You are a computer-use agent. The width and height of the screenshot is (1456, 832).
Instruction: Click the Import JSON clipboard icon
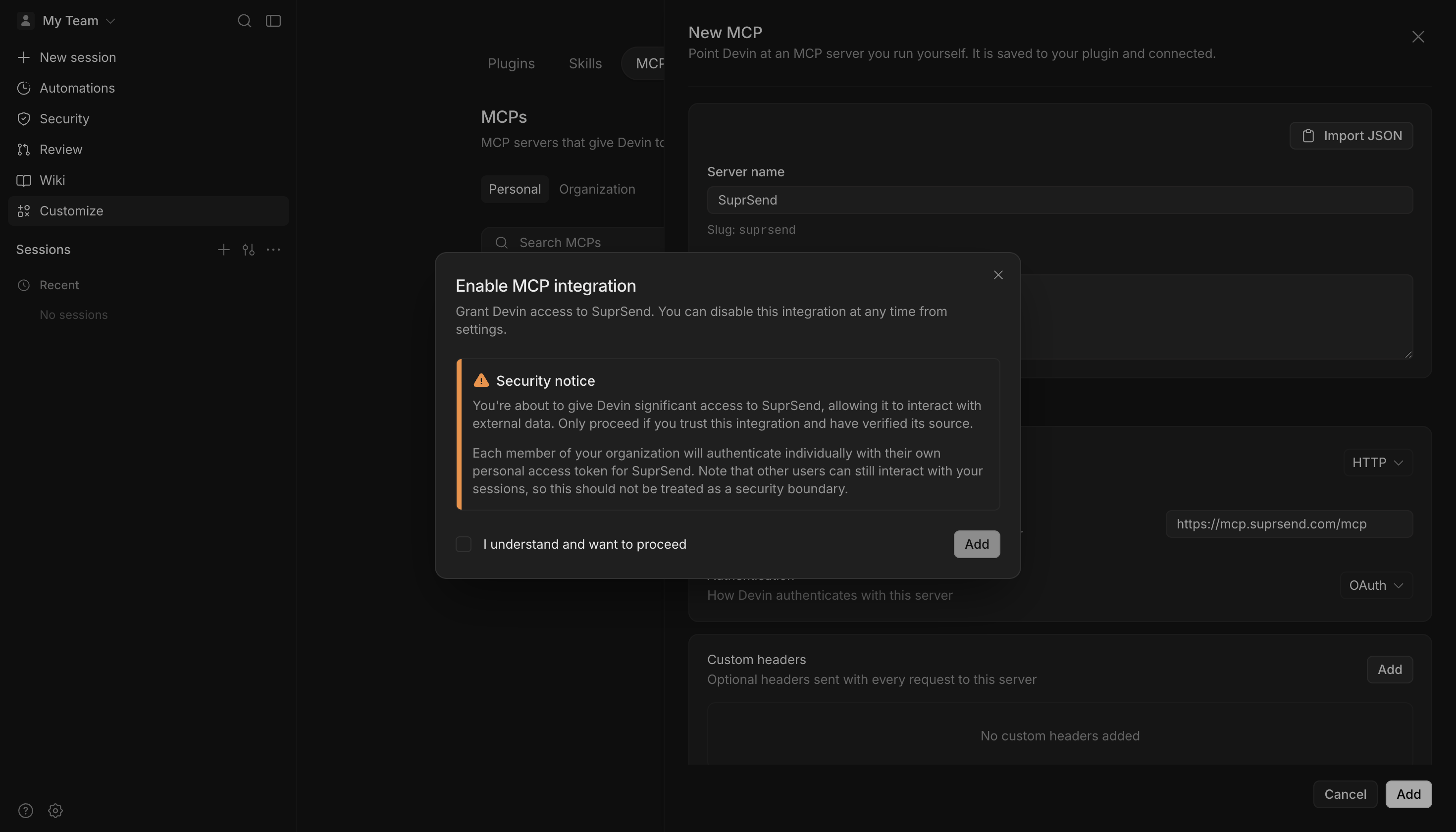click(1308, 136)
